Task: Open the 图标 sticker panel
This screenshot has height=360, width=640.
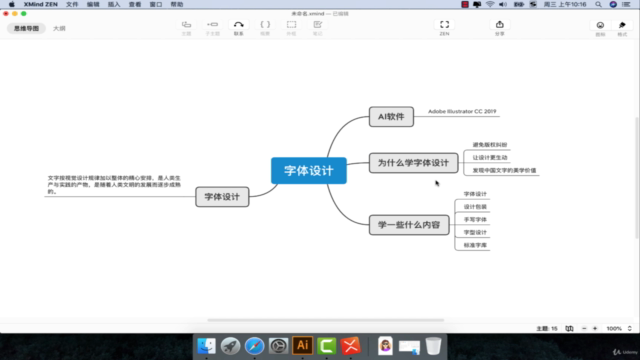Action: 600,25
